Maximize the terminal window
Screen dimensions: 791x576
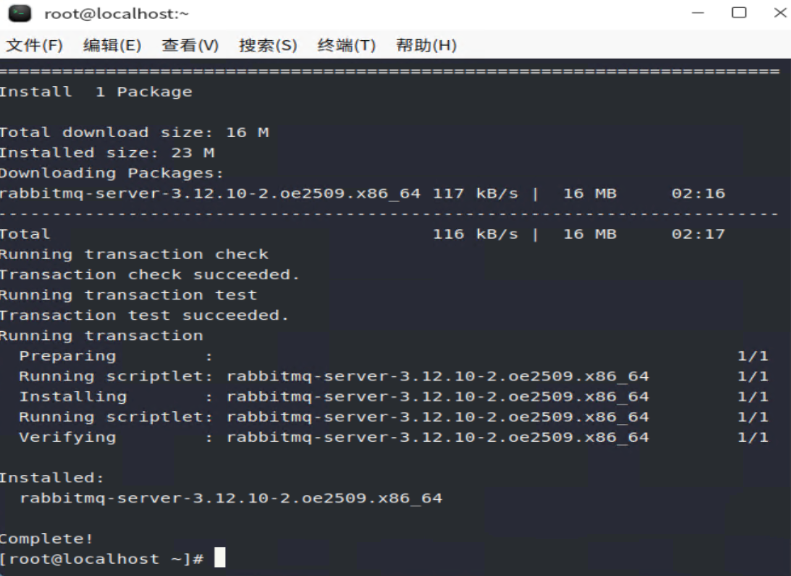click(739, 13)
